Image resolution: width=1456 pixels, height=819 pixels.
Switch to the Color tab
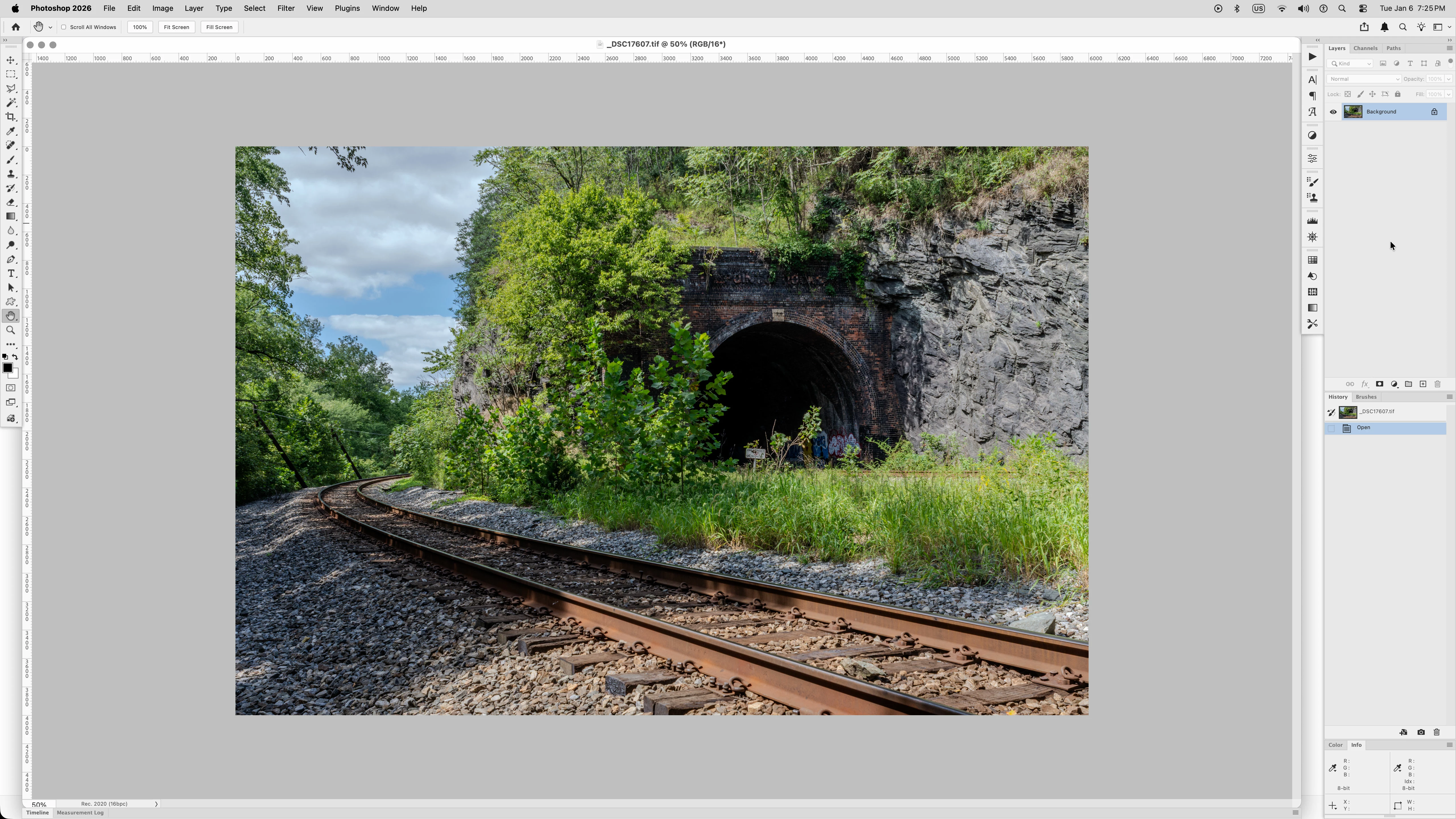tap(1336, 746)
